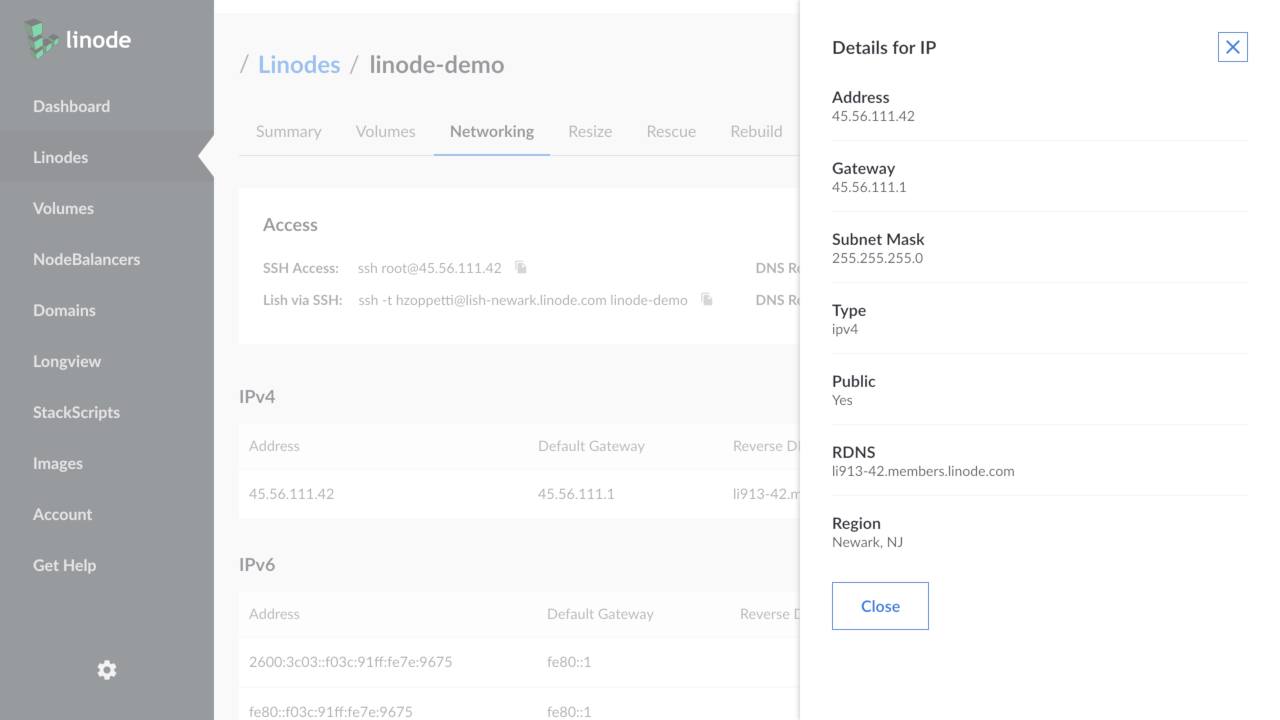Go to Volumes in the sidebar
This screenshot has height=720, width=1280.
(x=63, y=208)
